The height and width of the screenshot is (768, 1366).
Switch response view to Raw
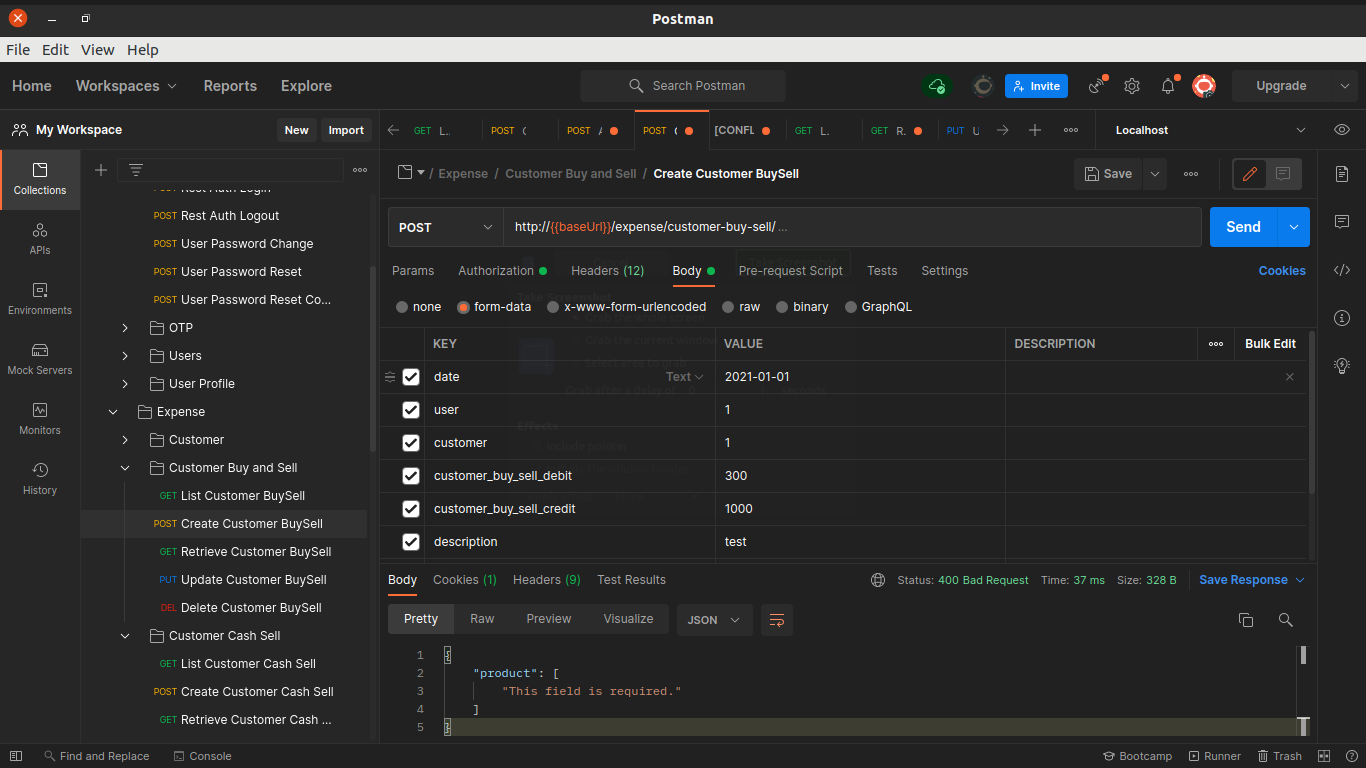[482, 619]
